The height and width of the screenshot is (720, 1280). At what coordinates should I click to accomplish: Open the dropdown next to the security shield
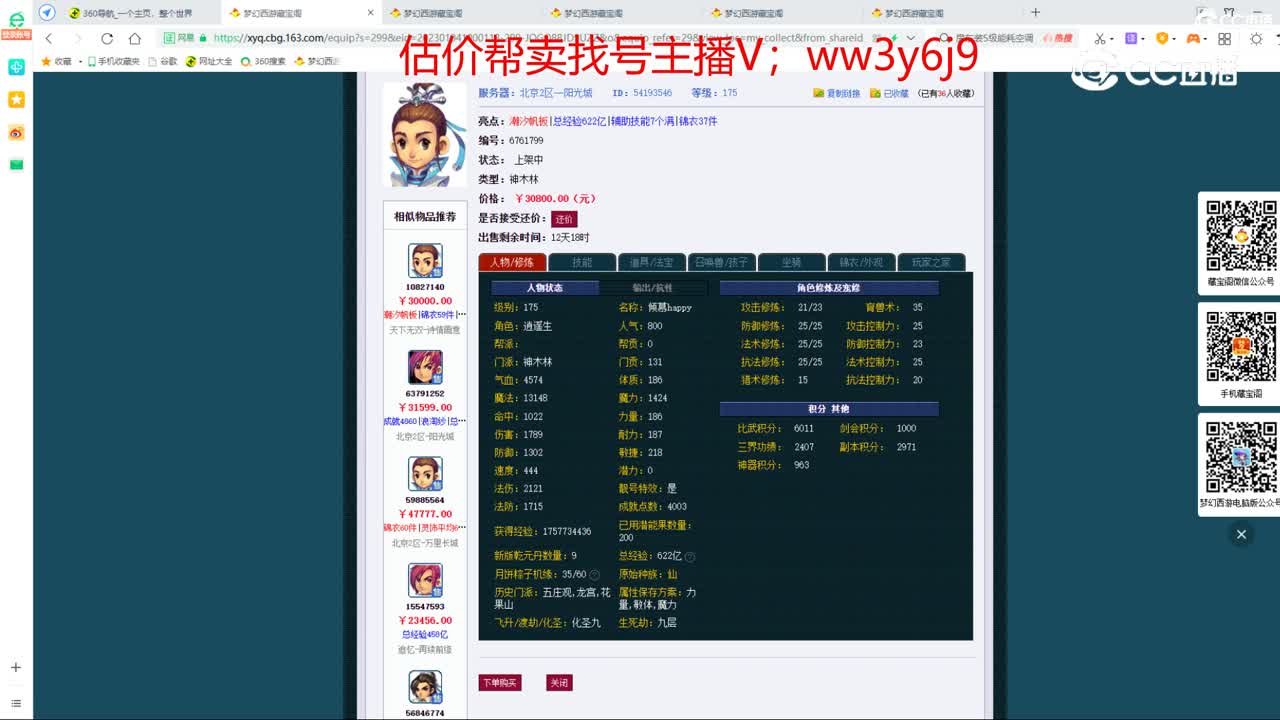pyautogui.click(x=1174, y=39)
